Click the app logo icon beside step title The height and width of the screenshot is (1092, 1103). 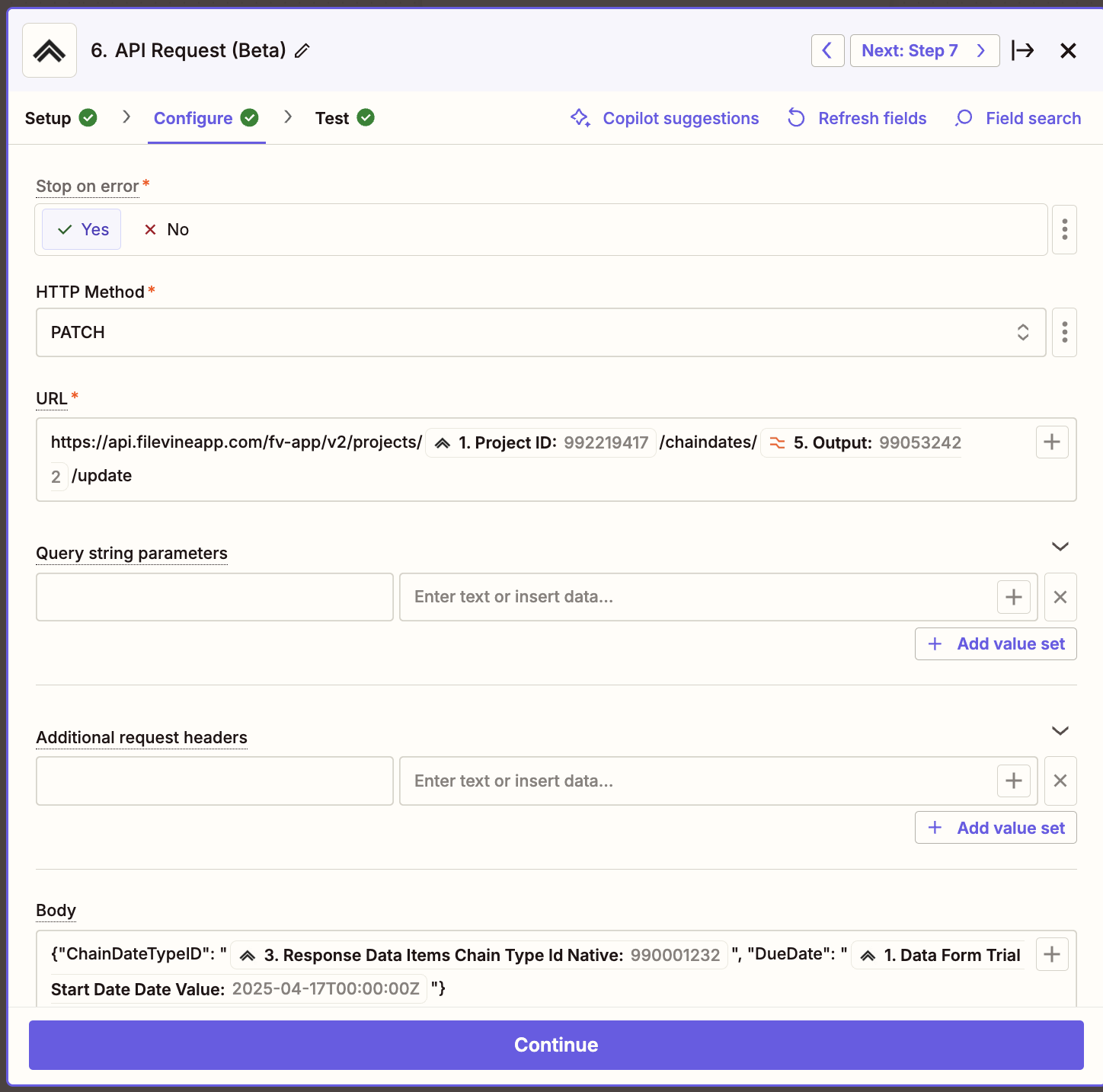coord(49,49)
